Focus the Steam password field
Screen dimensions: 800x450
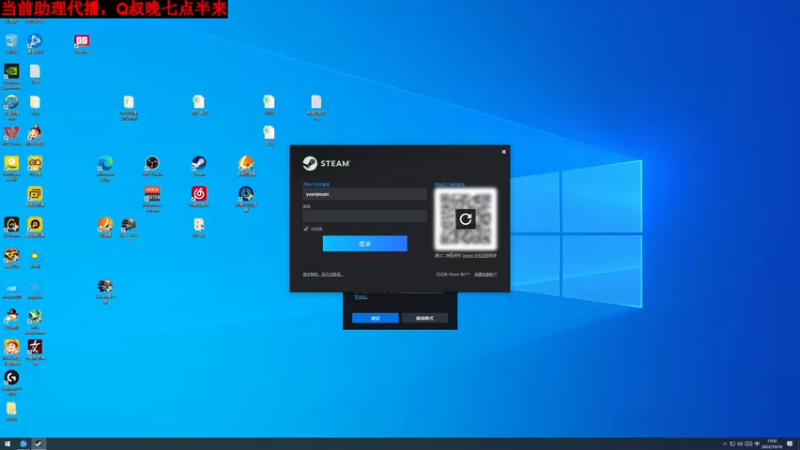tap(365, 216)
